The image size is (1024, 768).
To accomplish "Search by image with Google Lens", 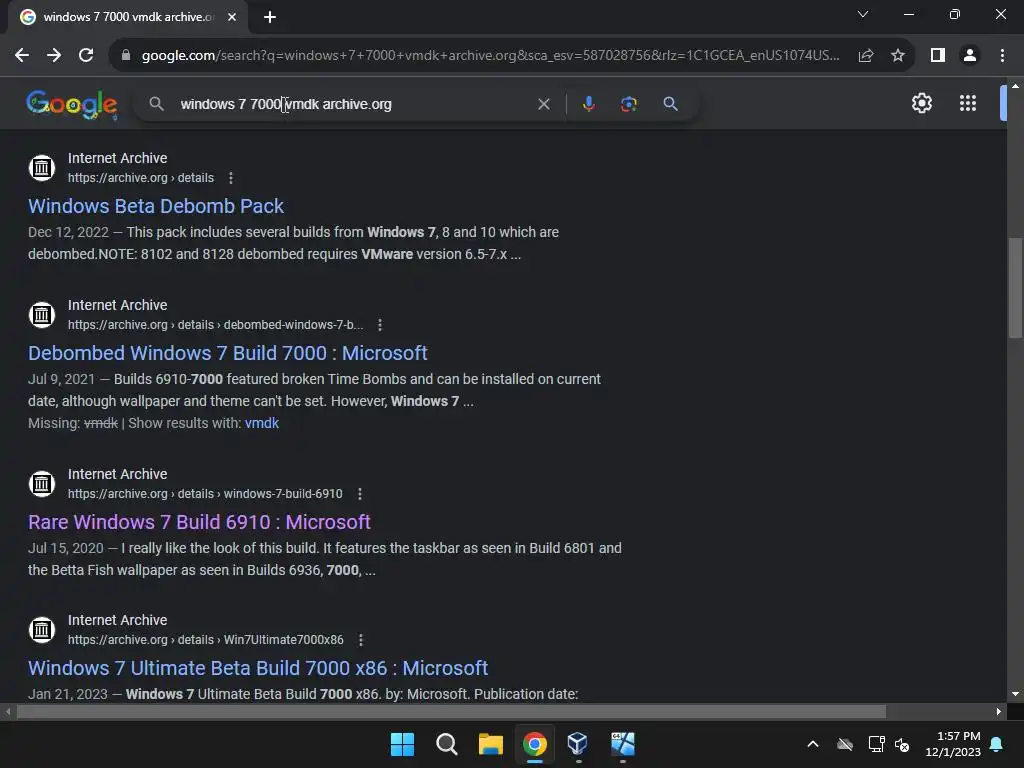I will 628,104.
